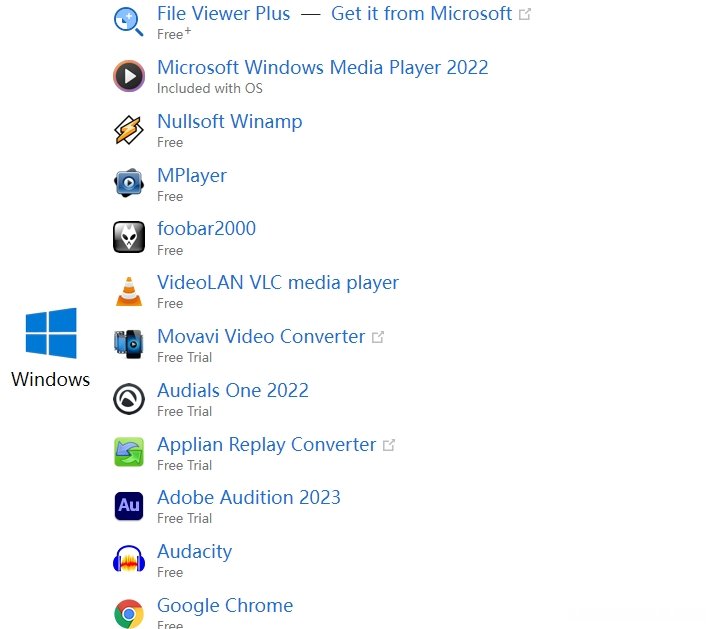Click Free Trial label under Applian Replay Converter
This screenshot has height=629, width=716.
click(x=184, y=465)
